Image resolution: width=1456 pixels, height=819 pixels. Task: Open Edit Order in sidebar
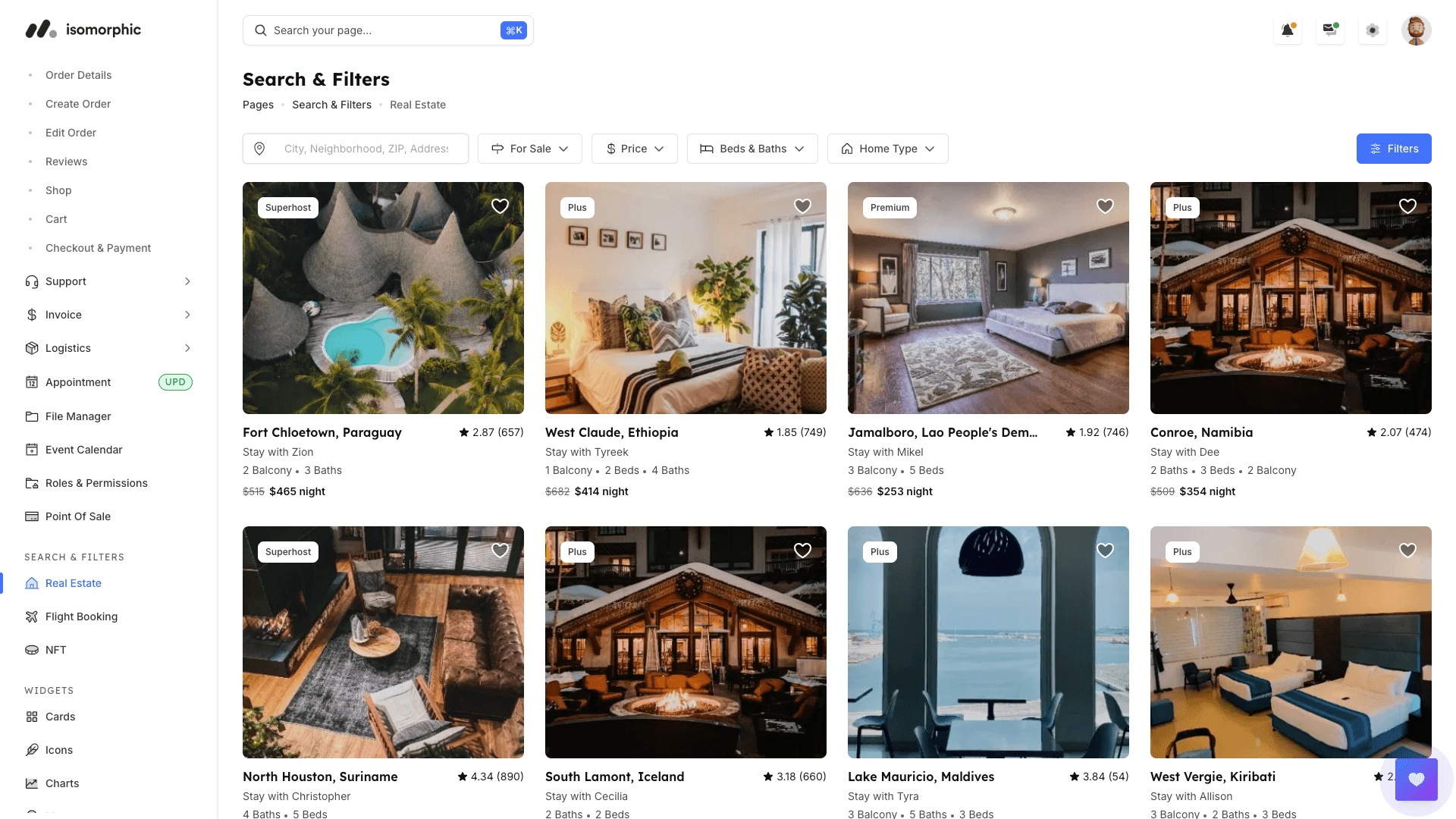tap(71, 133)
